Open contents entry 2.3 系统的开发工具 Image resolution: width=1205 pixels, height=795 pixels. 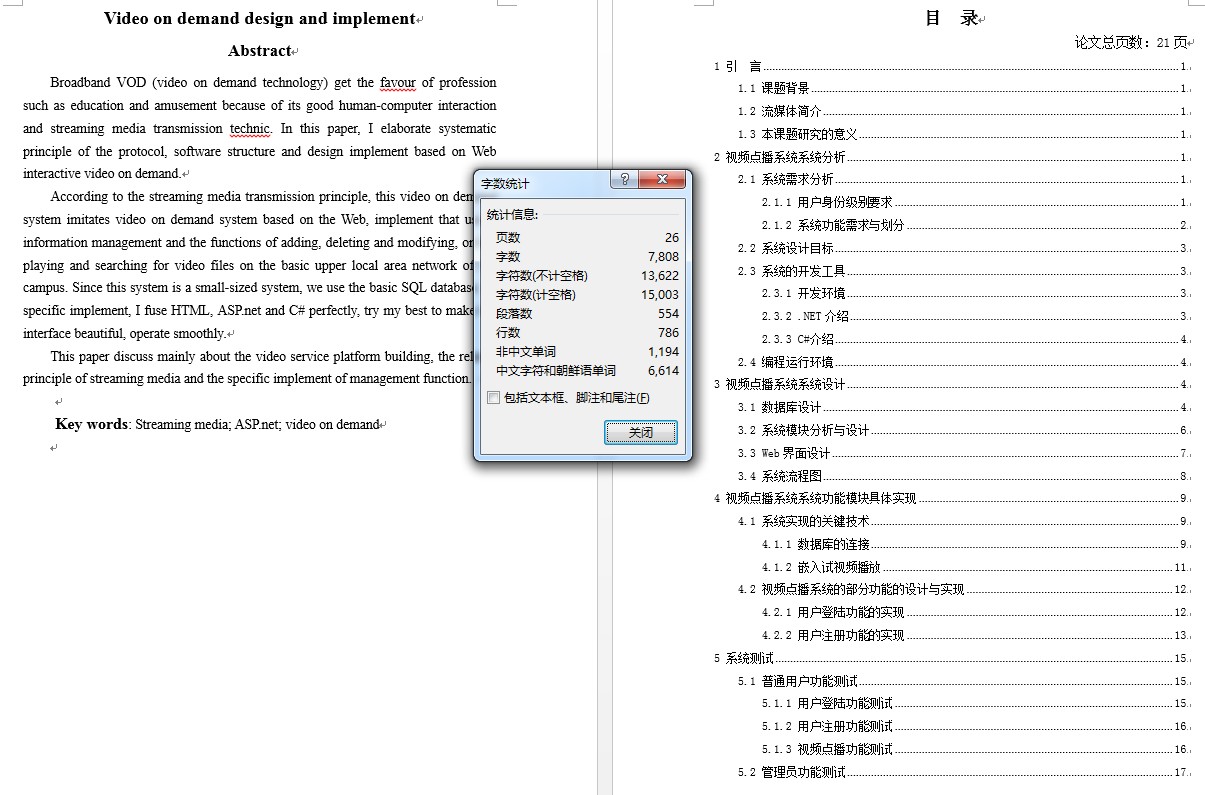click(x=963, y=271)
